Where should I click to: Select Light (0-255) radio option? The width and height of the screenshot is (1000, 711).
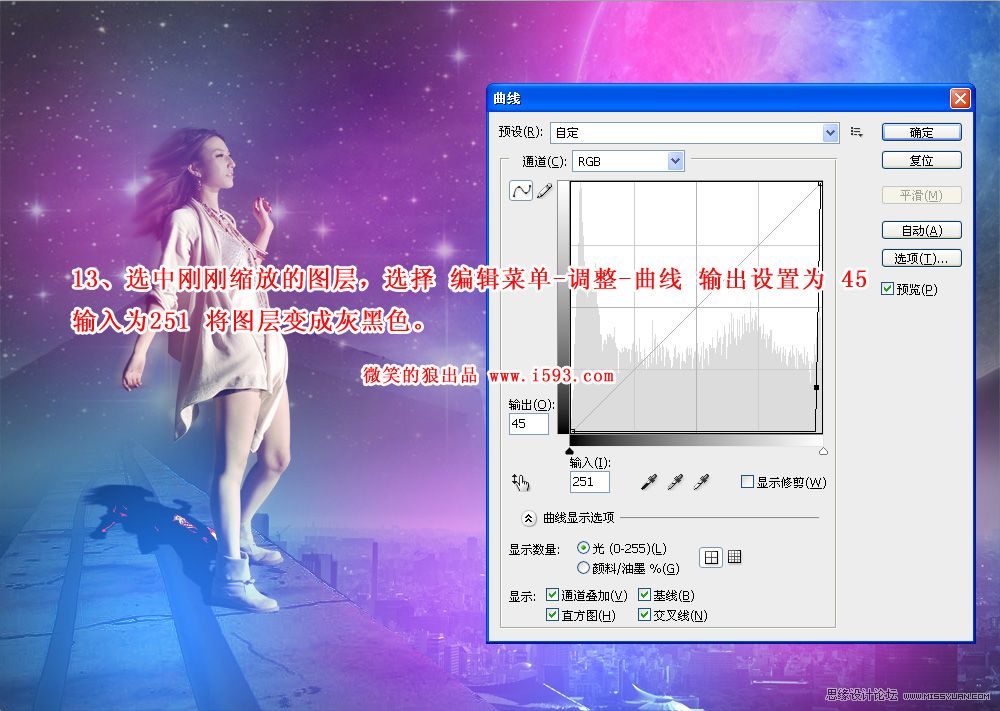[583, 548]
